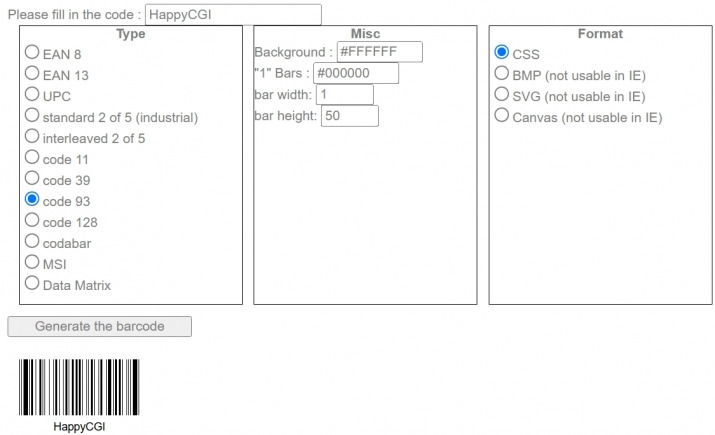Select the MSI barcode type
715x435 pixels.
click(32, 262)
